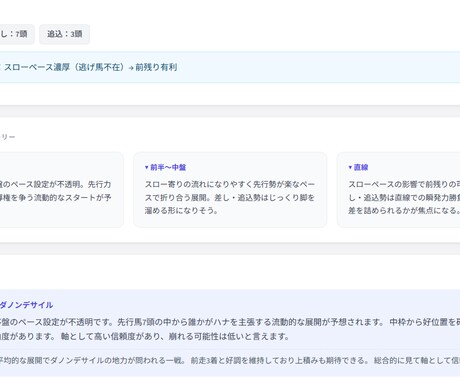Screen dimensions: 460x380
Task: Toggle the triangle beside 直線
Action: (x=350, y=167)
